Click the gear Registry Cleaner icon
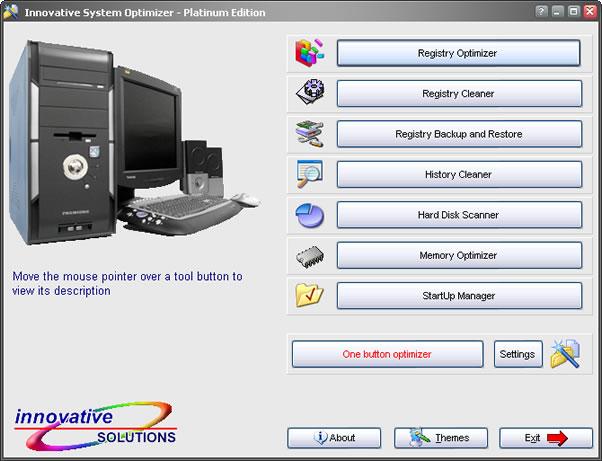The width and height of the screenshot is (602, 461). tap(309, 92)
